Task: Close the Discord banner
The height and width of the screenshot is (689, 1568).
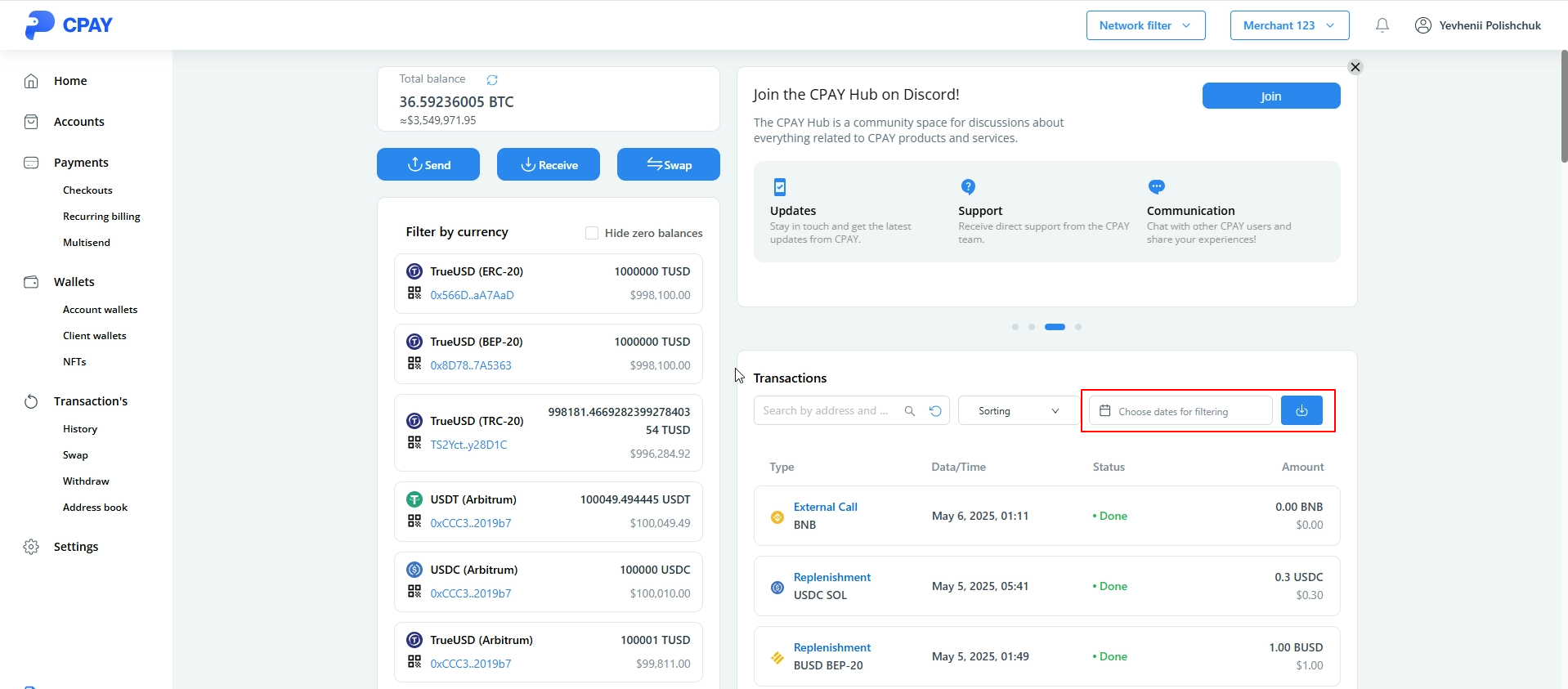Action: pyautogui.click(x=1355, y=67)
